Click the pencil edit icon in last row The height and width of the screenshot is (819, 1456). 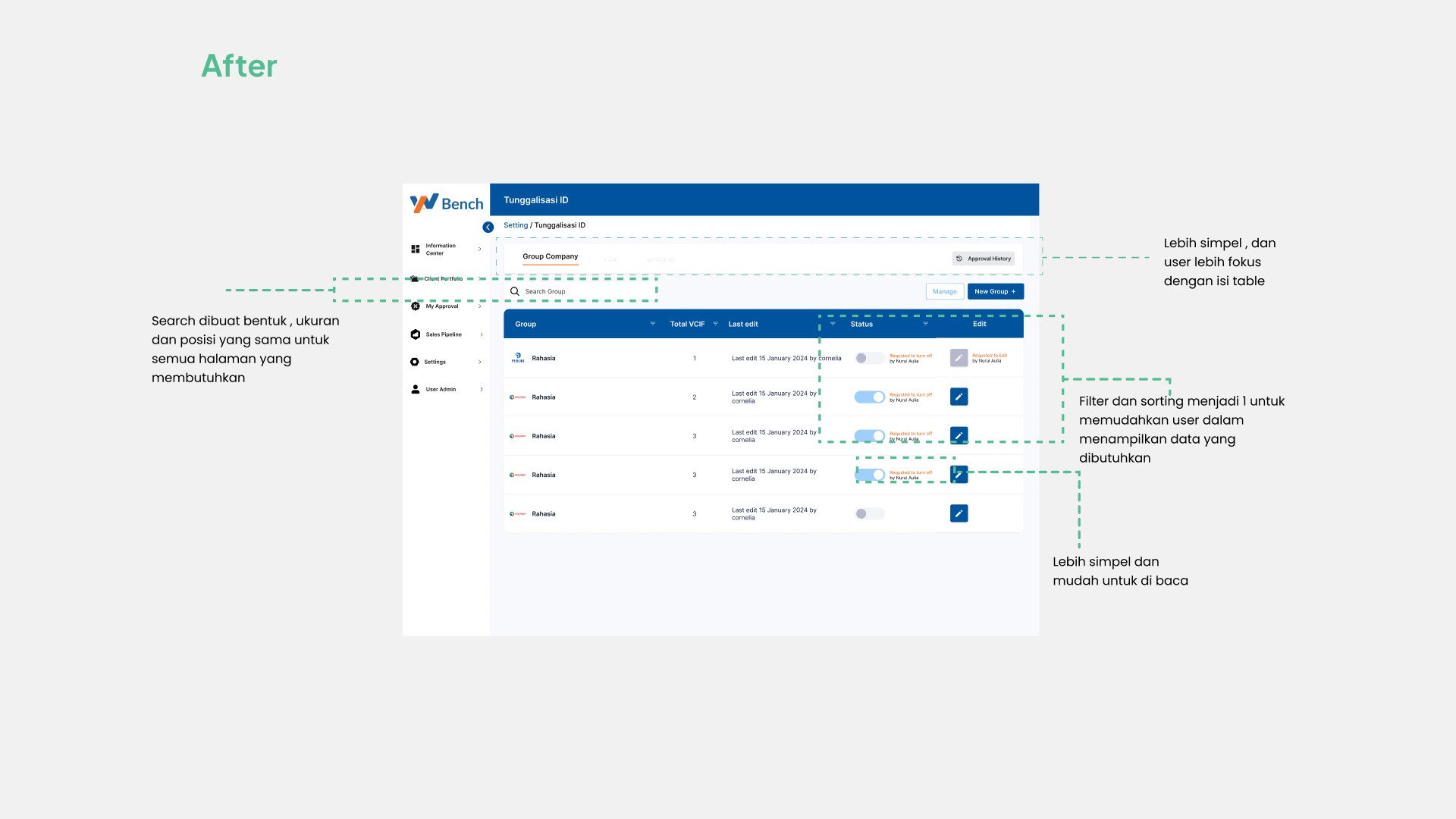959,513
